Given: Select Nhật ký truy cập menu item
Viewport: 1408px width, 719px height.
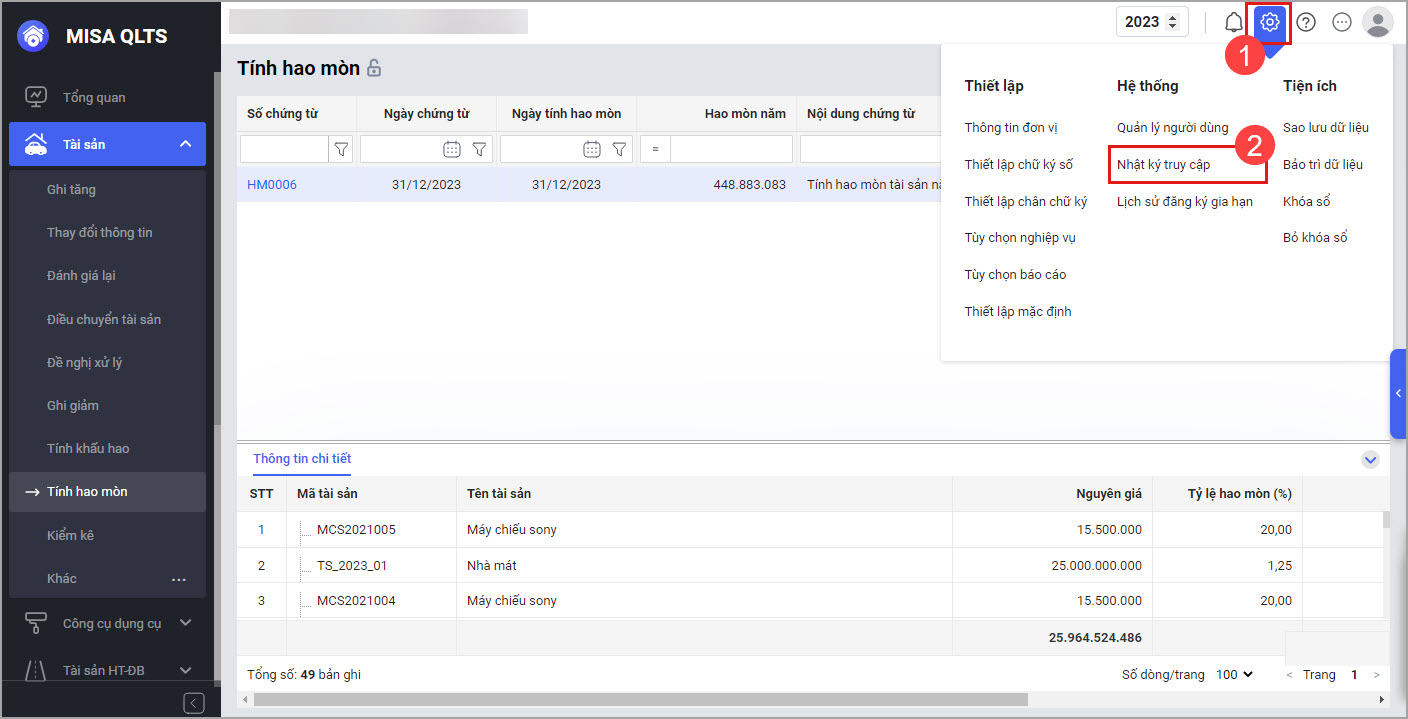Looking at the screenshot, I should pyautogui.click(x=1163, y=165).
